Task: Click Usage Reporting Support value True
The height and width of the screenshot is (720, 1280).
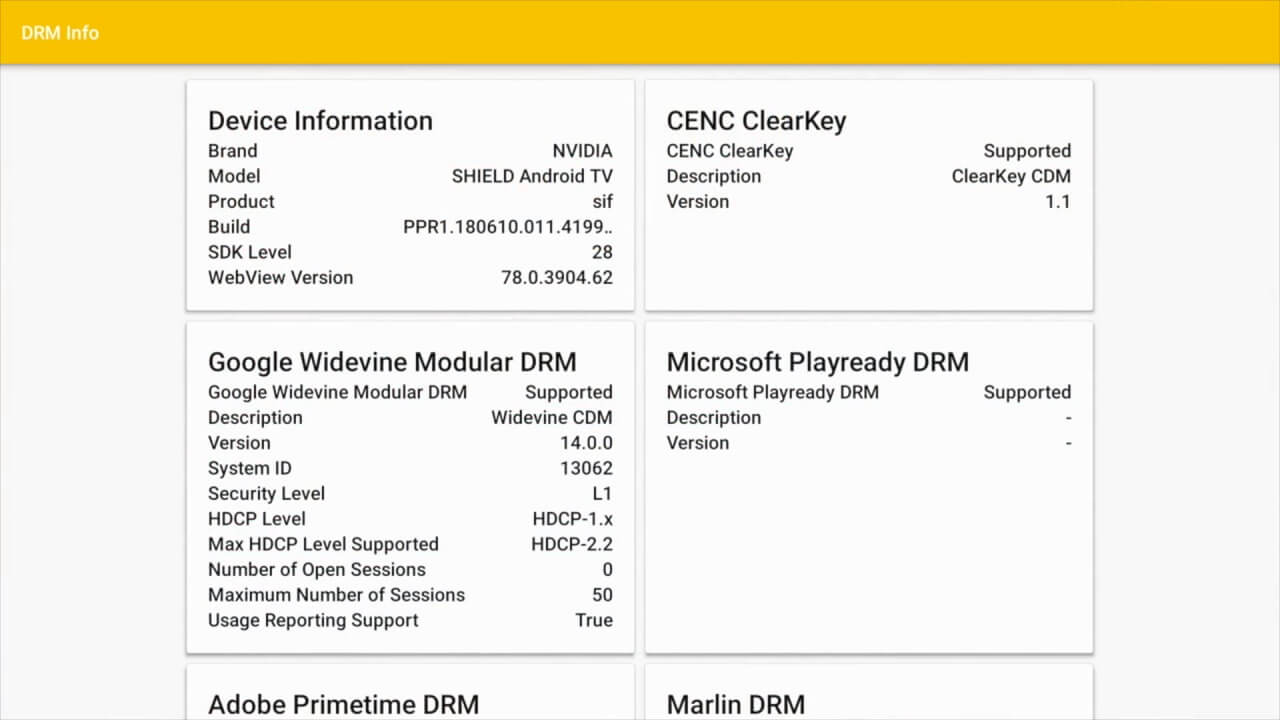Action: click(x=594, y=620)
